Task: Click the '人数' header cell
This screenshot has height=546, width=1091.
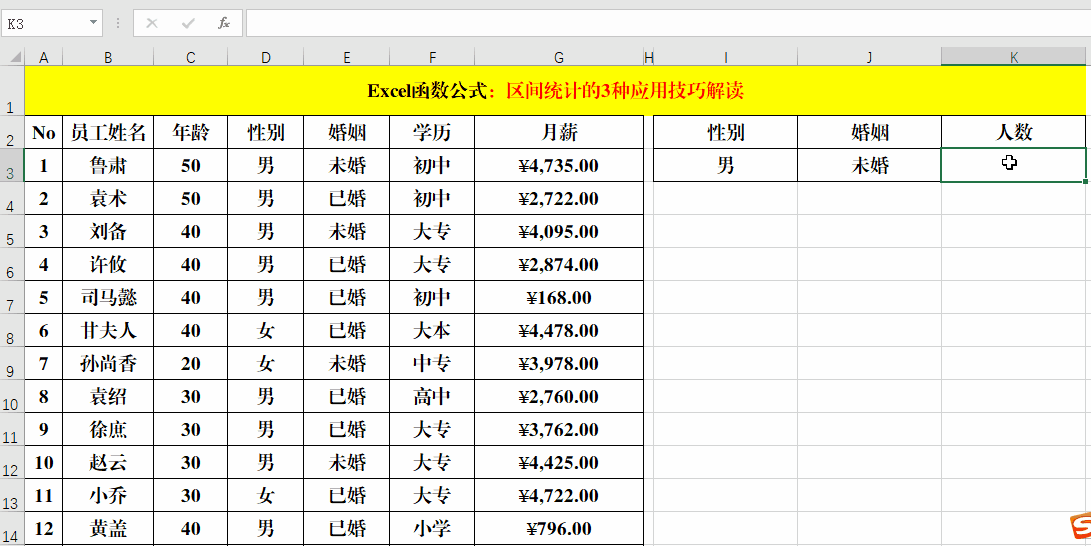Action: (1014, 132)
